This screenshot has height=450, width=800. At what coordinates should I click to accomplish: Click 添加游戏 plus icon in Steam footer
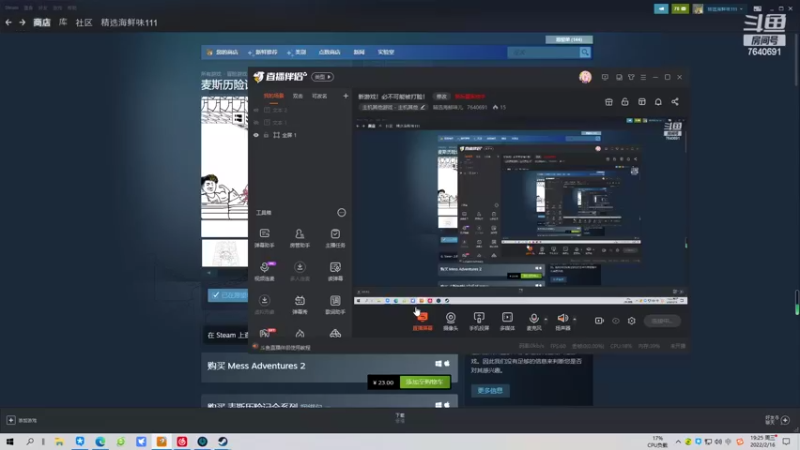(11, 420)
